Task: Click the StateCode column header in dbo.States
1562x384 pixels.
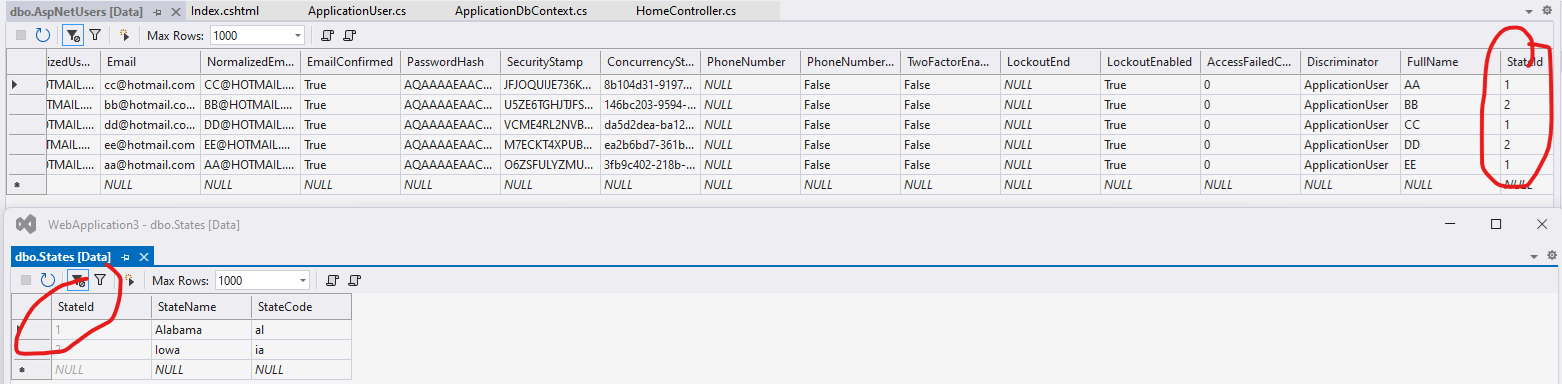Action: tap(301, 307)
